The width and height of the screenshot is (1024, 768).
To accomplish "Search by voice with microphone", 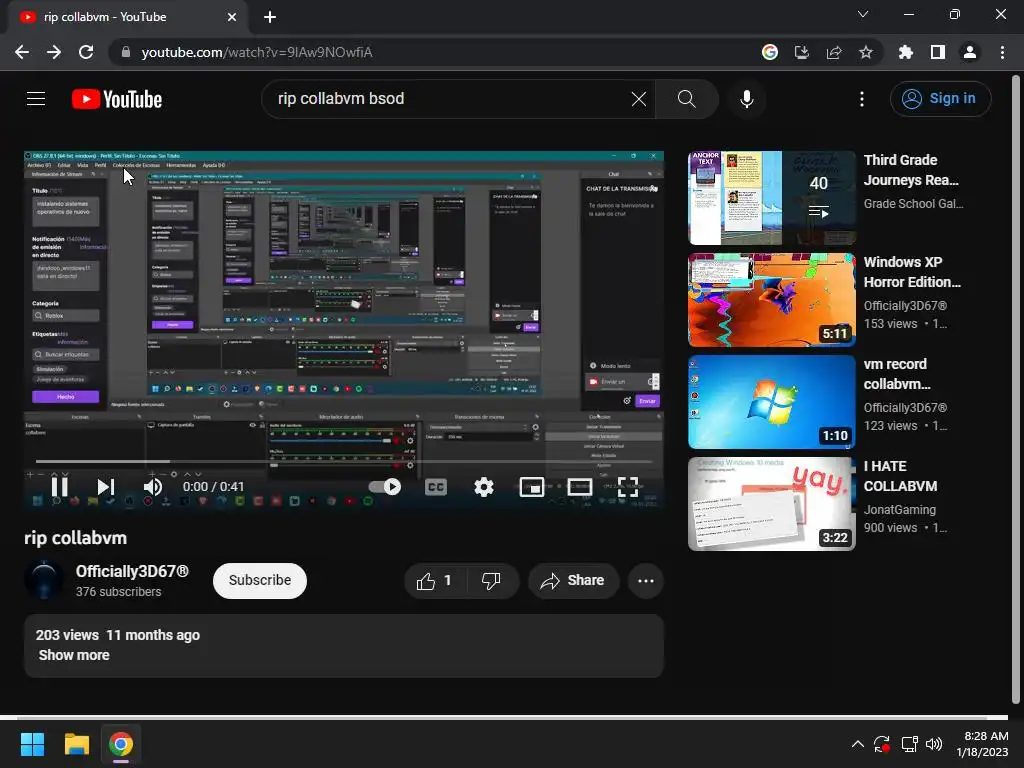I will point(746,99).
